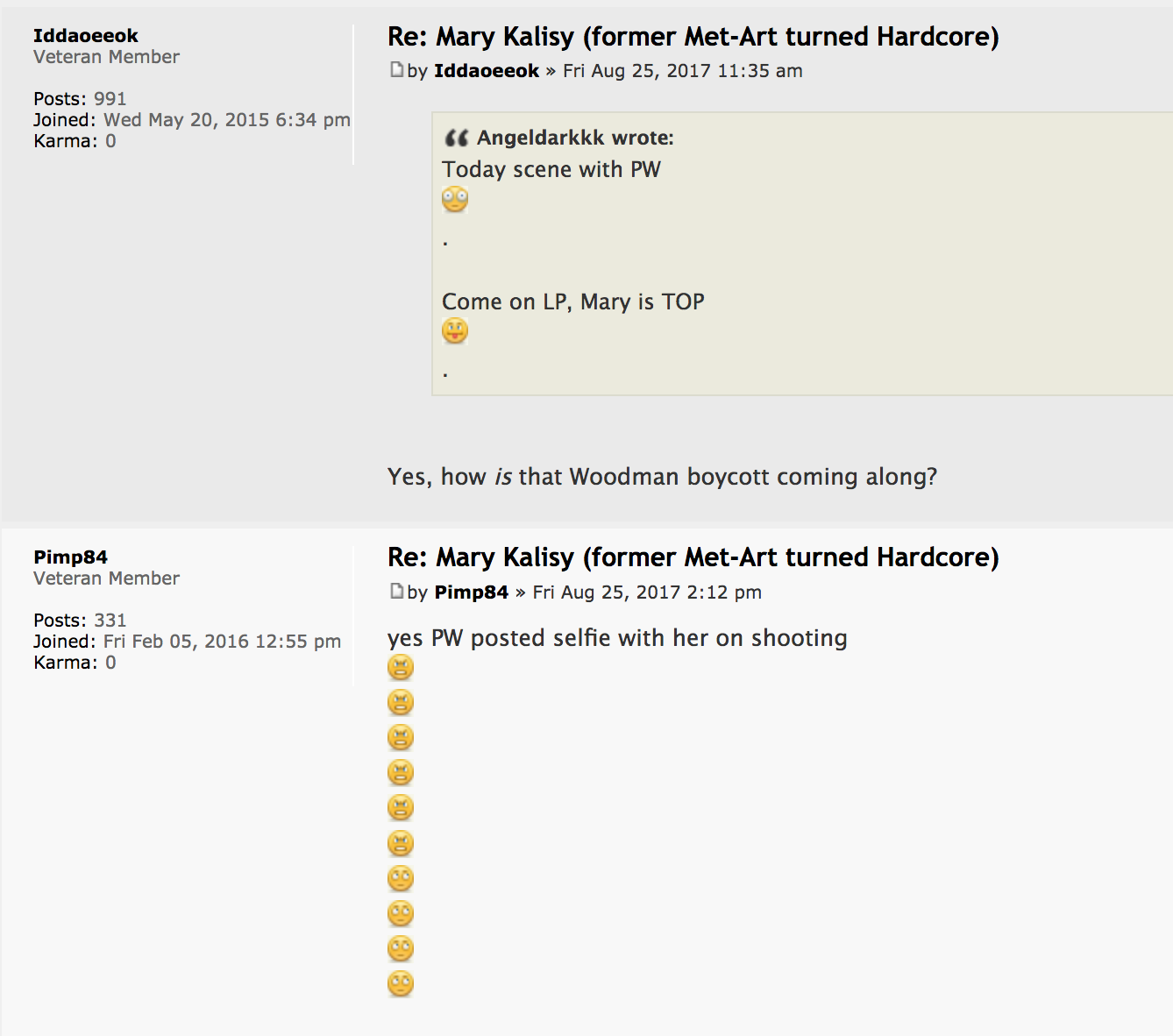Open the first post's 'Re: Mary Kalisy' title
1173x1036 pixels.
tap(693, 37)
